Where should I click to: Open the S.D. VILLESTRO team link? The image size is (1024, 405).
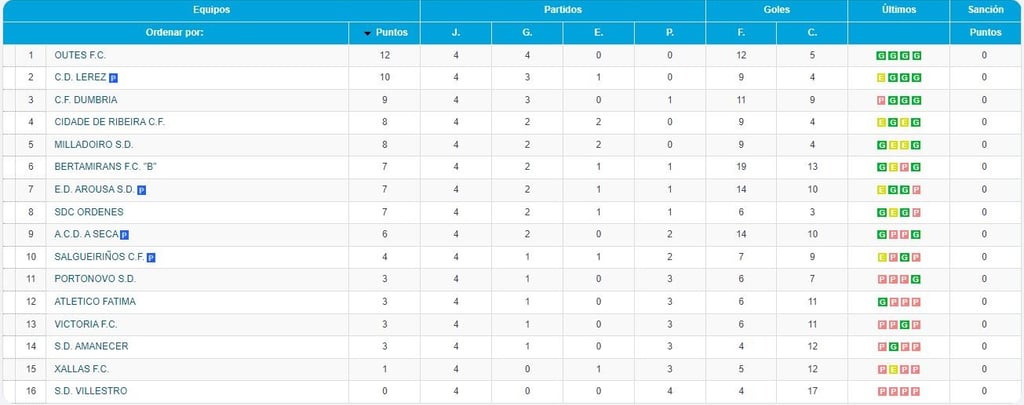click(91, 391)
